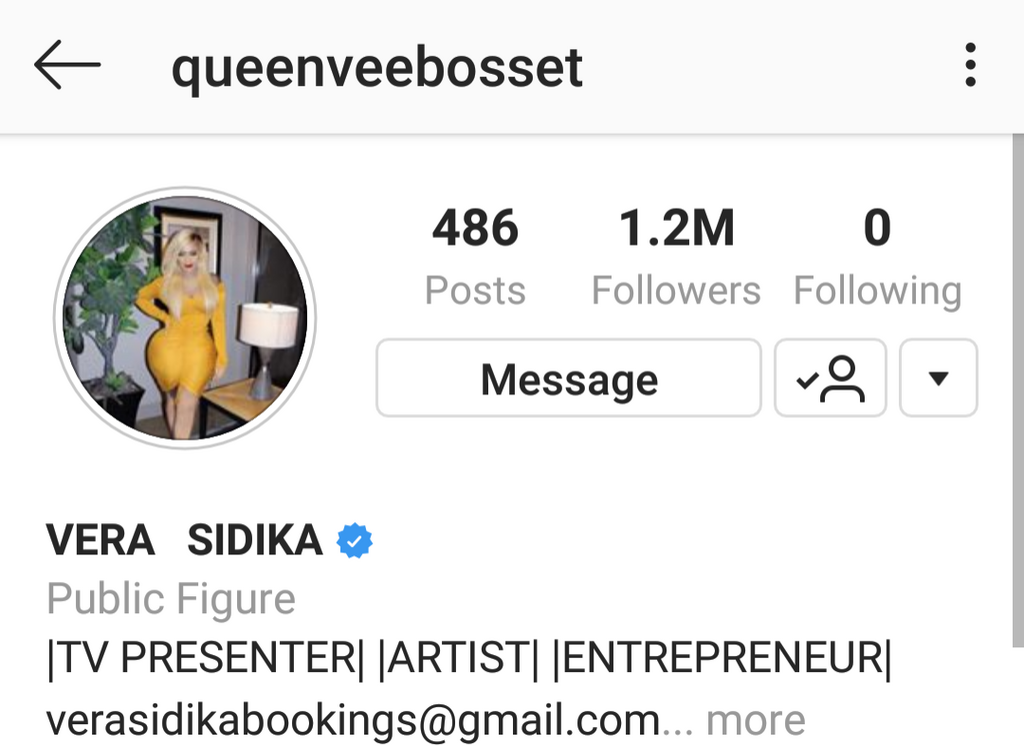Go back using the arrow icon
This screenshot has height=746, width=1024.
coord(67,65)
